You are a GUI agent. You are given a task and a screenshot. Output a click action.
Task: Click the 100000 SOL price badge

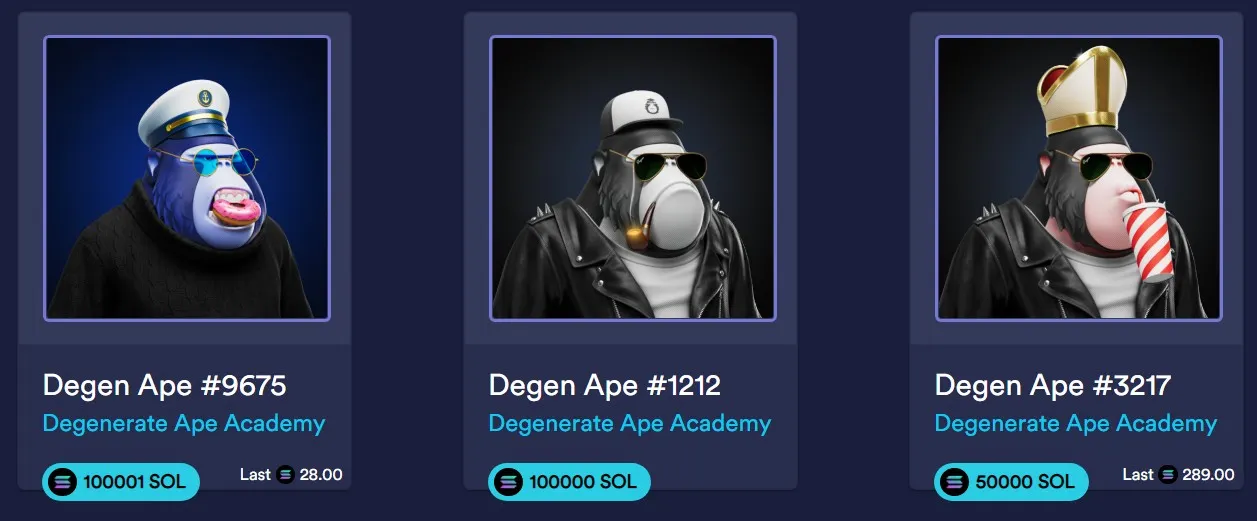(x=569, y=482)
